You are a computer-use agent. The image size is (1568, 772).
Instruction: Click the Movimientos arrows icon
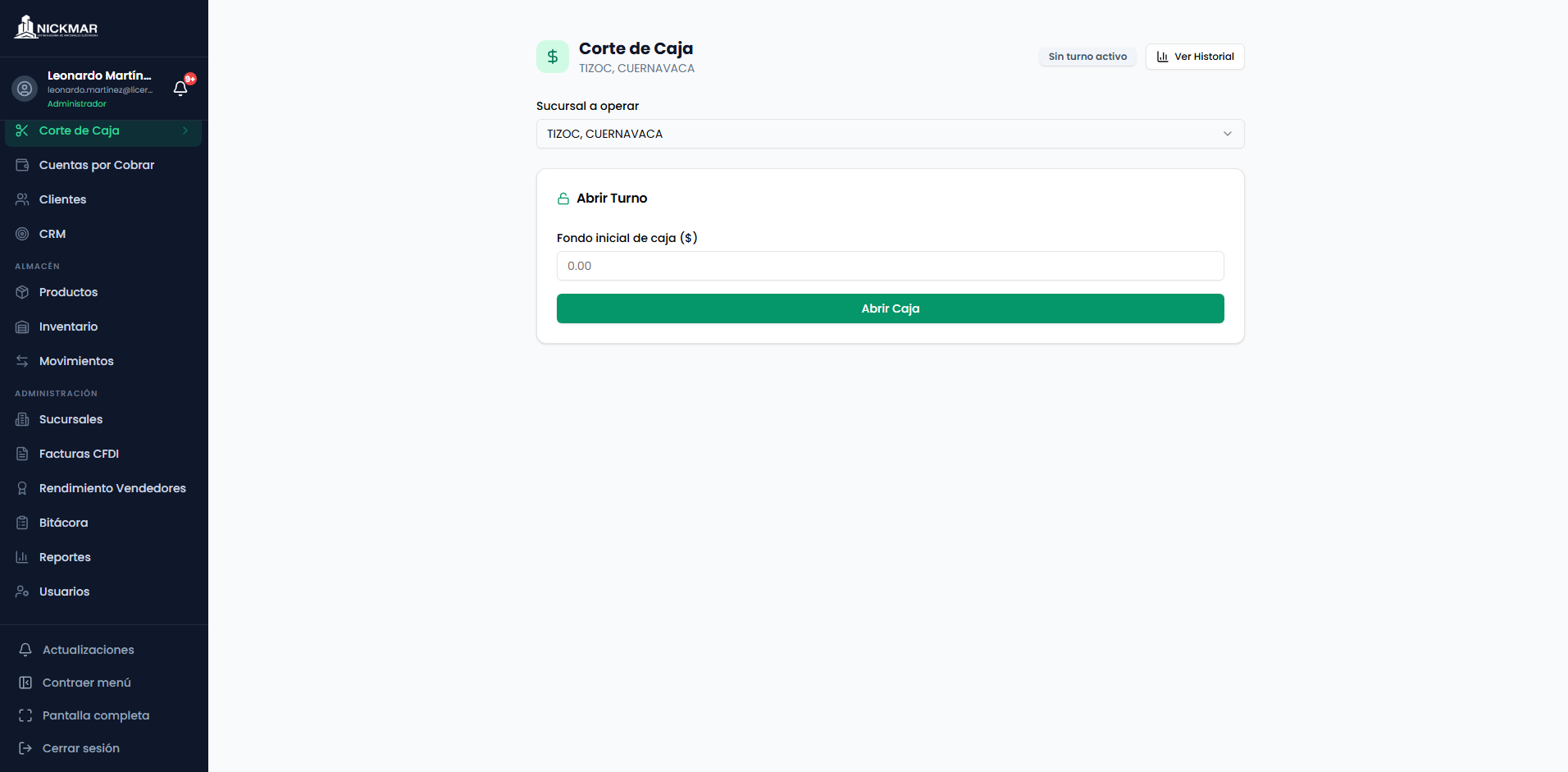[22, 361]
